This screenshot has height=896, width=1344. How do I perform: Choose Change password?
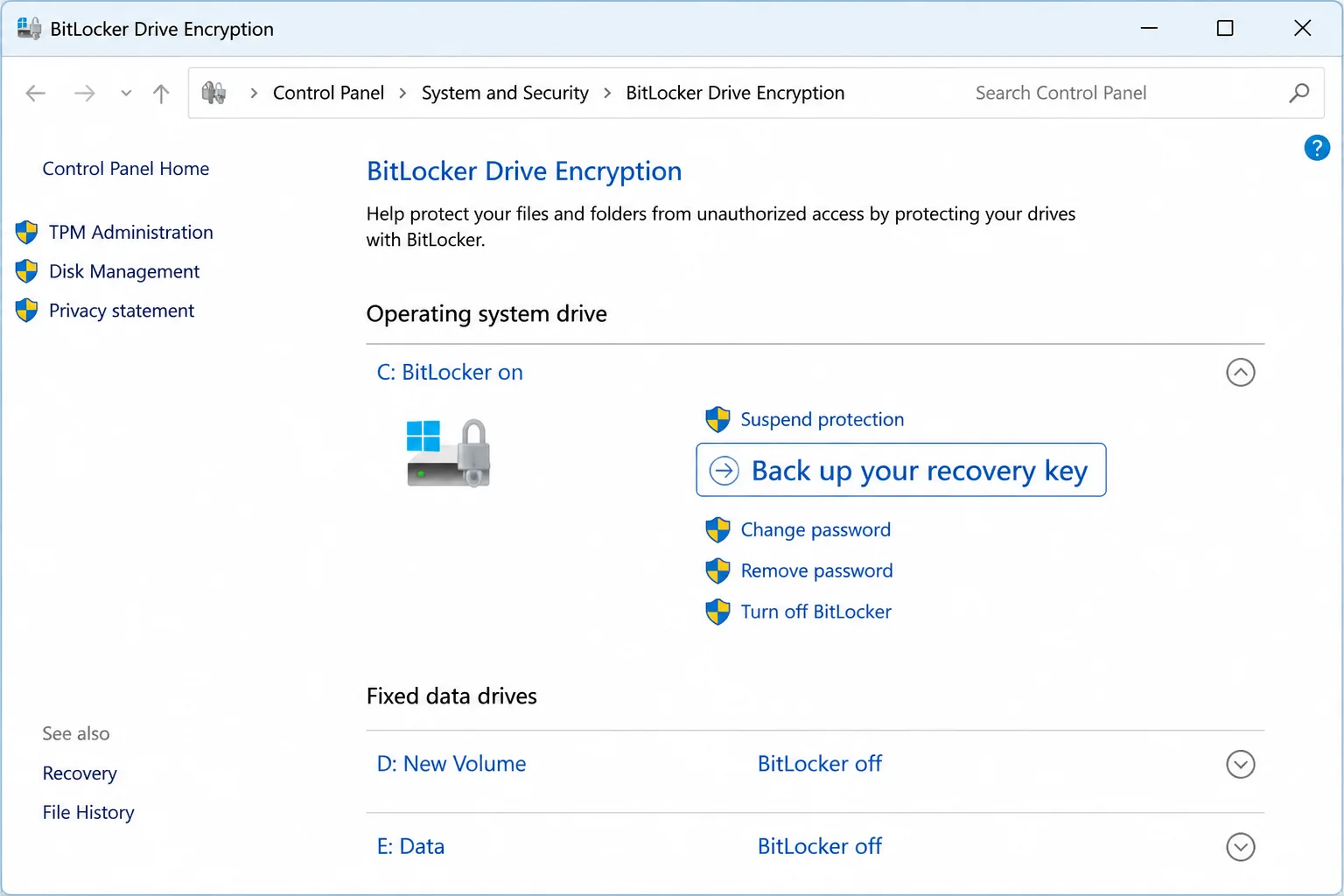point(815,529)
